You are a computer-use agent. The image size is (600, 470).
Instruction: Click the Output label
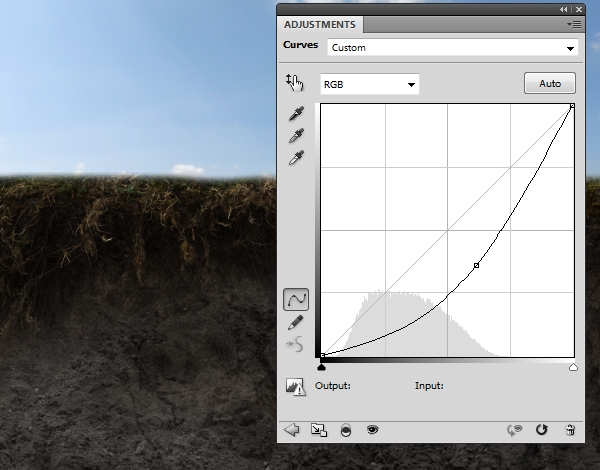(333, 386)
